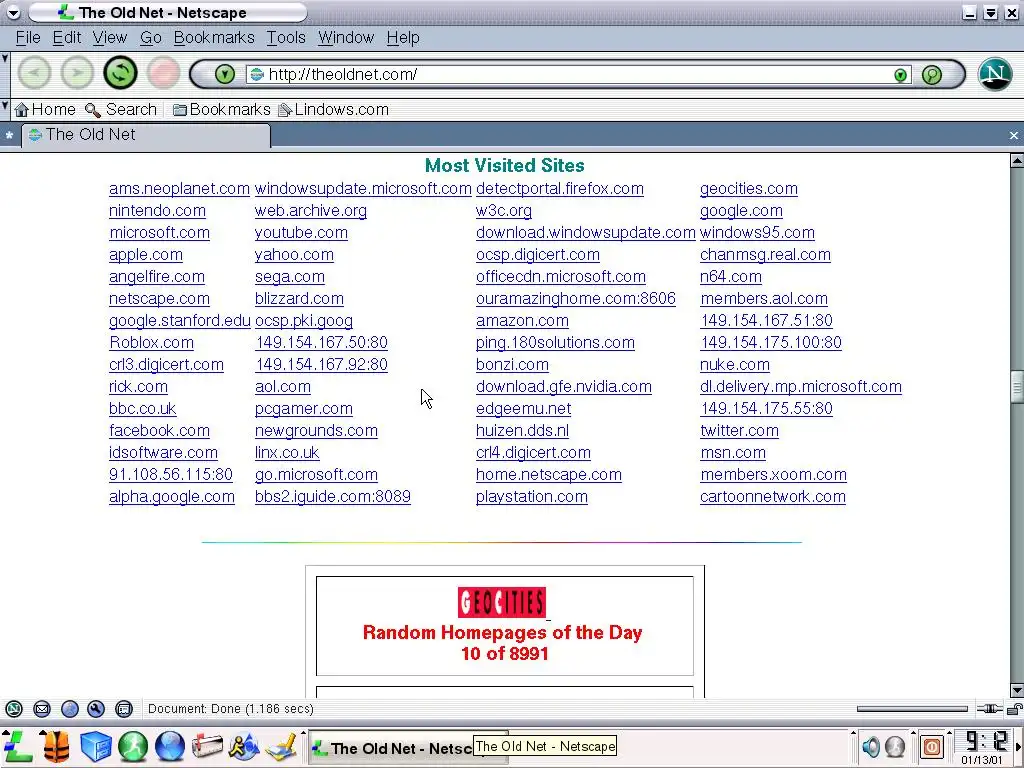1024x768 pixels.
Task: Toggle the online/offline plug icon
Action: point(989,709)
